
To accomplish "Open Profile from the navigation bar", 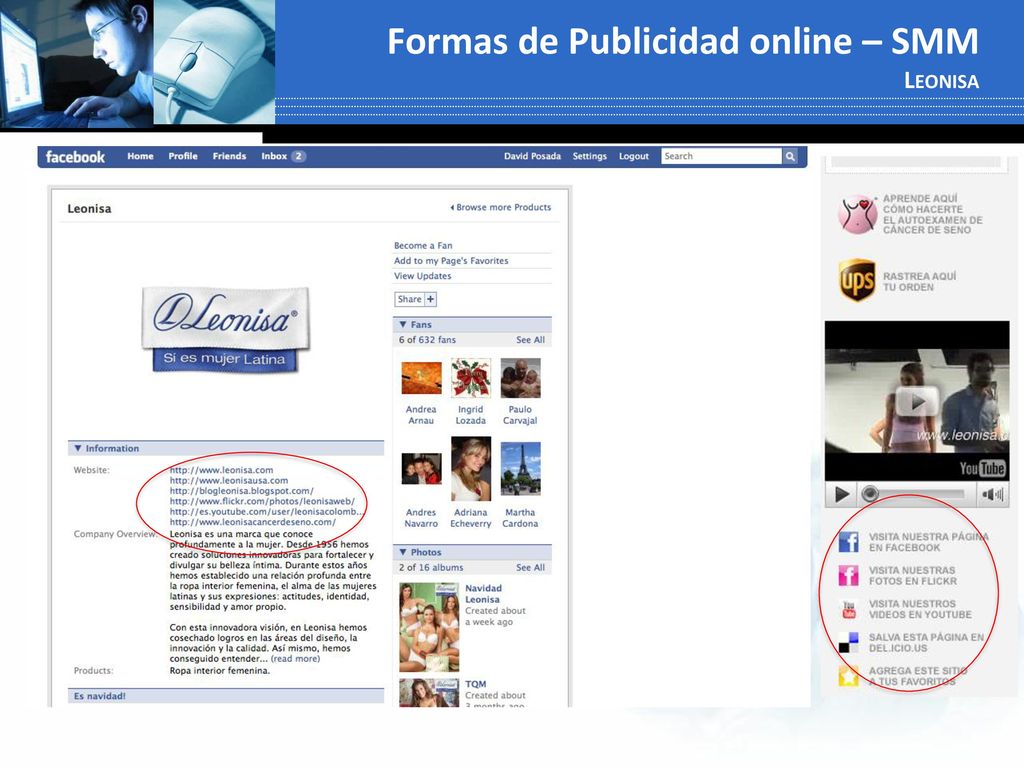I will [x=183, y=156].
